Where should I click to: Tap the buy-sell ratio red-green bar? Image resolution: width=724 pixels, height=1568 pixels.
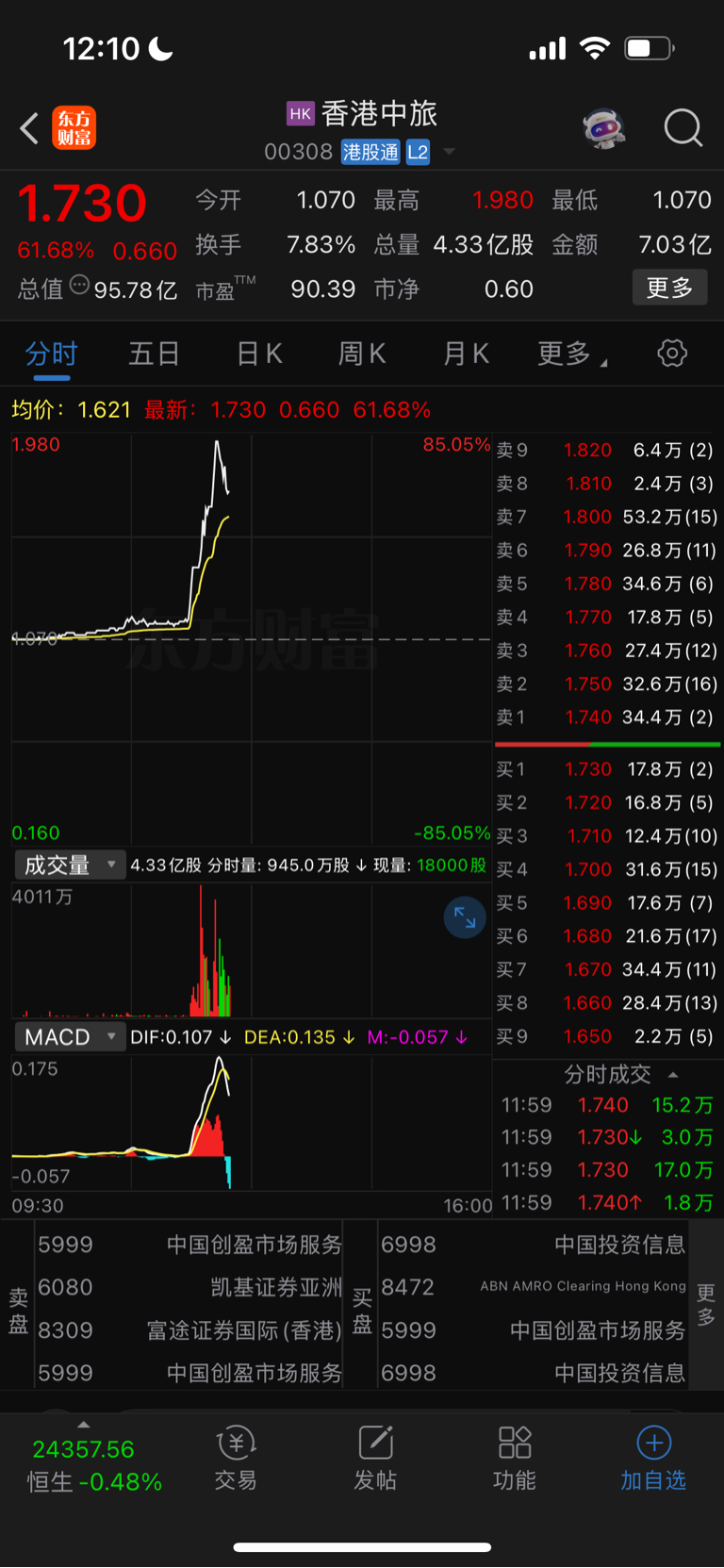(x=607, y=744)
